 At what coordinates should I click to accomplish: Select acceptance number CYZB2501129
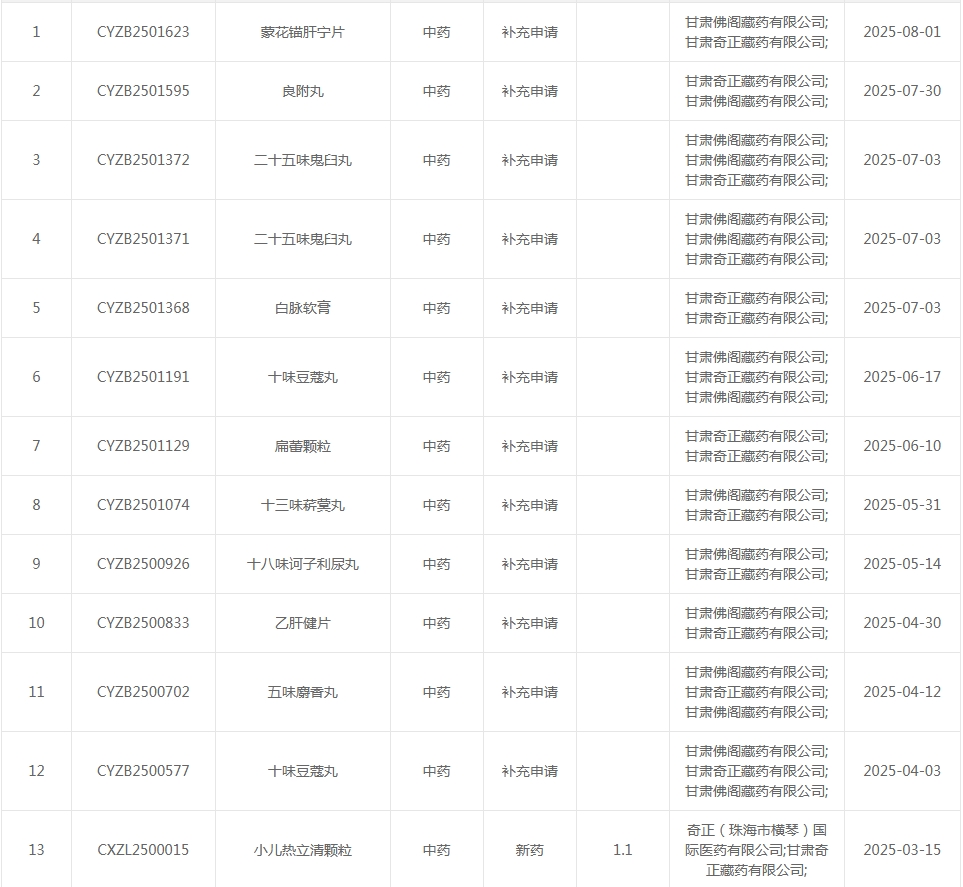pos(143,446)
